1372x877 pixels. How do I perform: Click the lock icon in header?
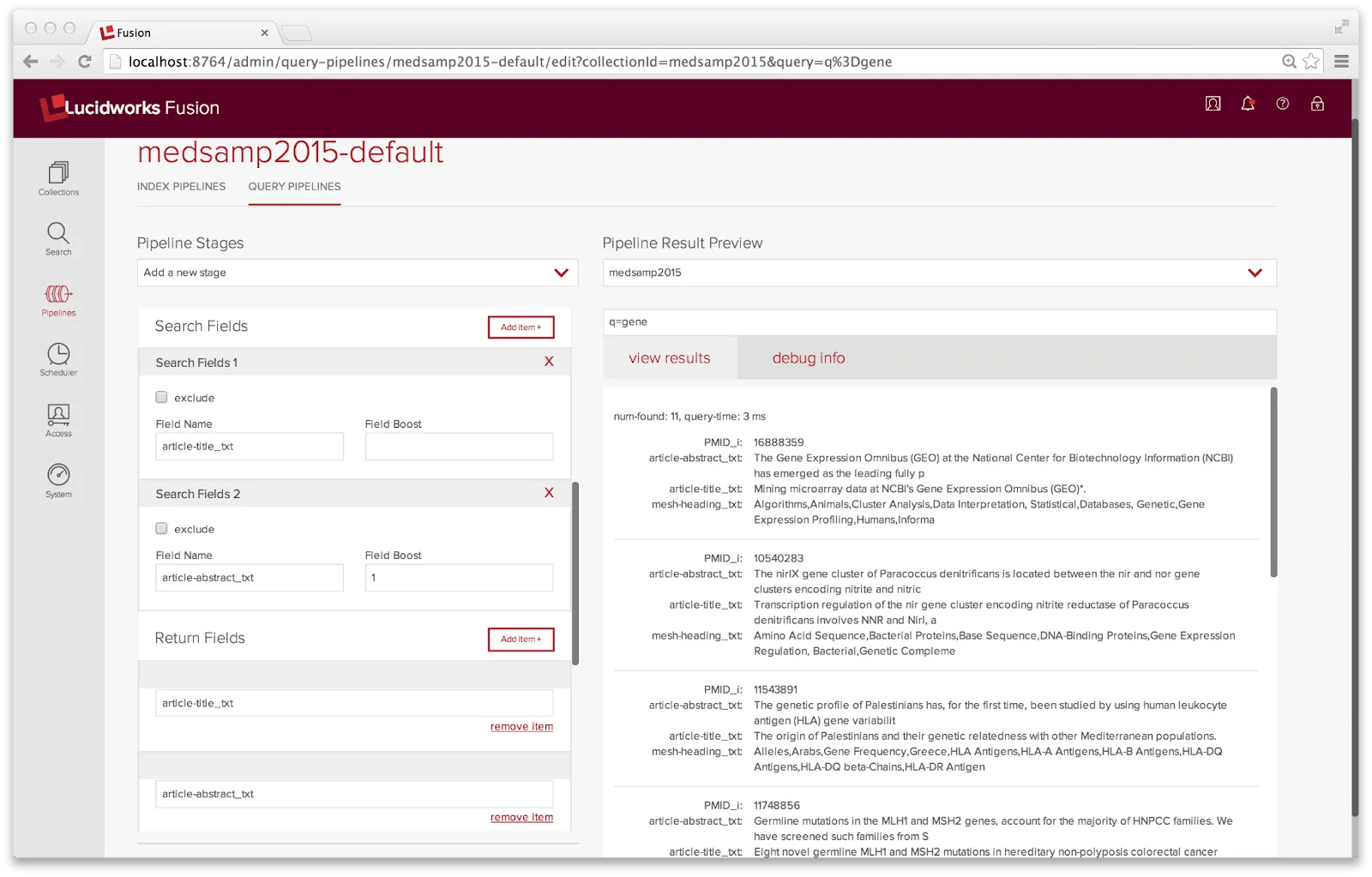click(x=1317, y=104)
